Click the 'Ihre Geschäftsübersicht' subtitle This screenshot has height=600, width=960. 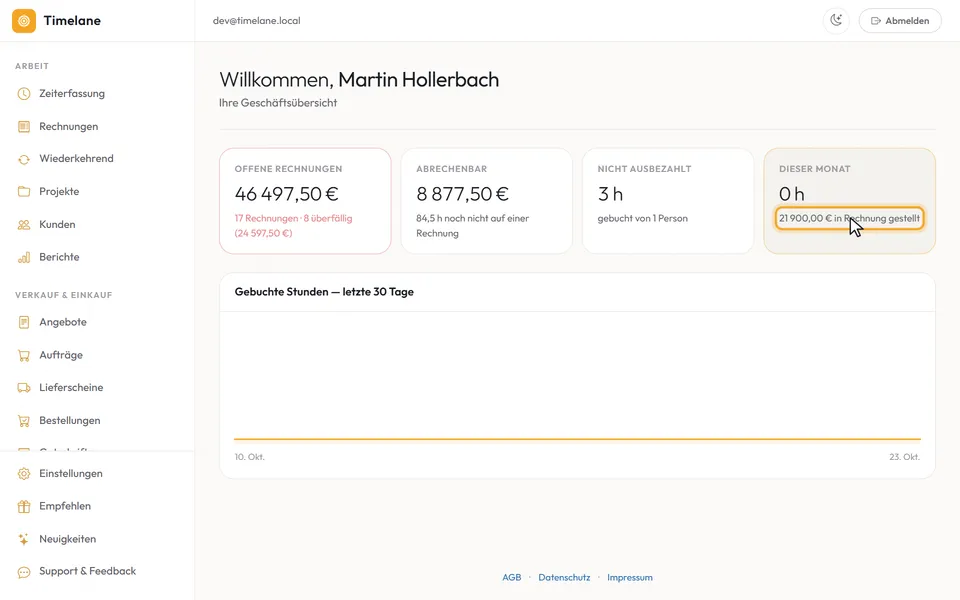point(278,103)
